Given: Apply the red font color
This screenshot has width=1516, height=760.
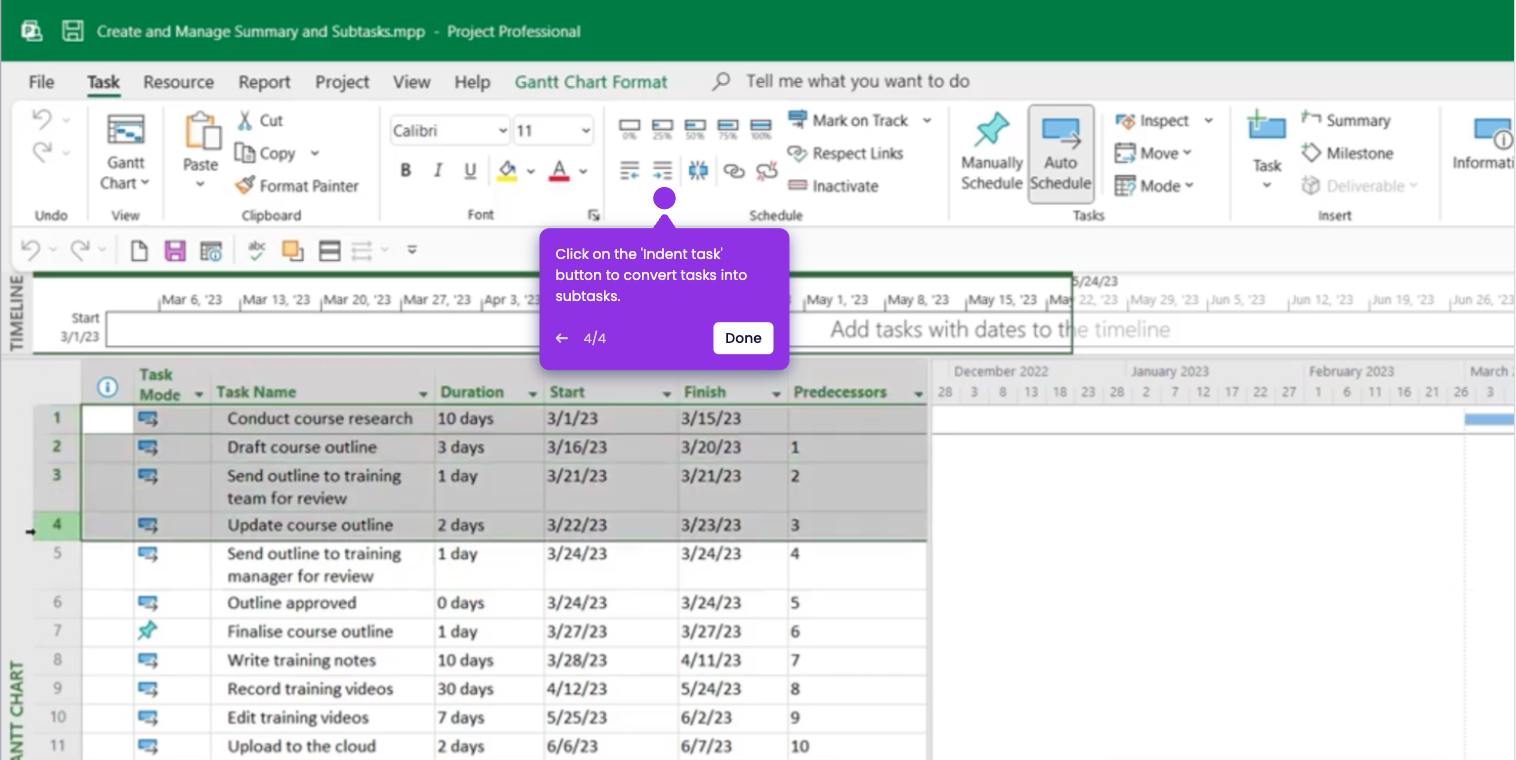Looking at the screenshot, I should [559, 171].
